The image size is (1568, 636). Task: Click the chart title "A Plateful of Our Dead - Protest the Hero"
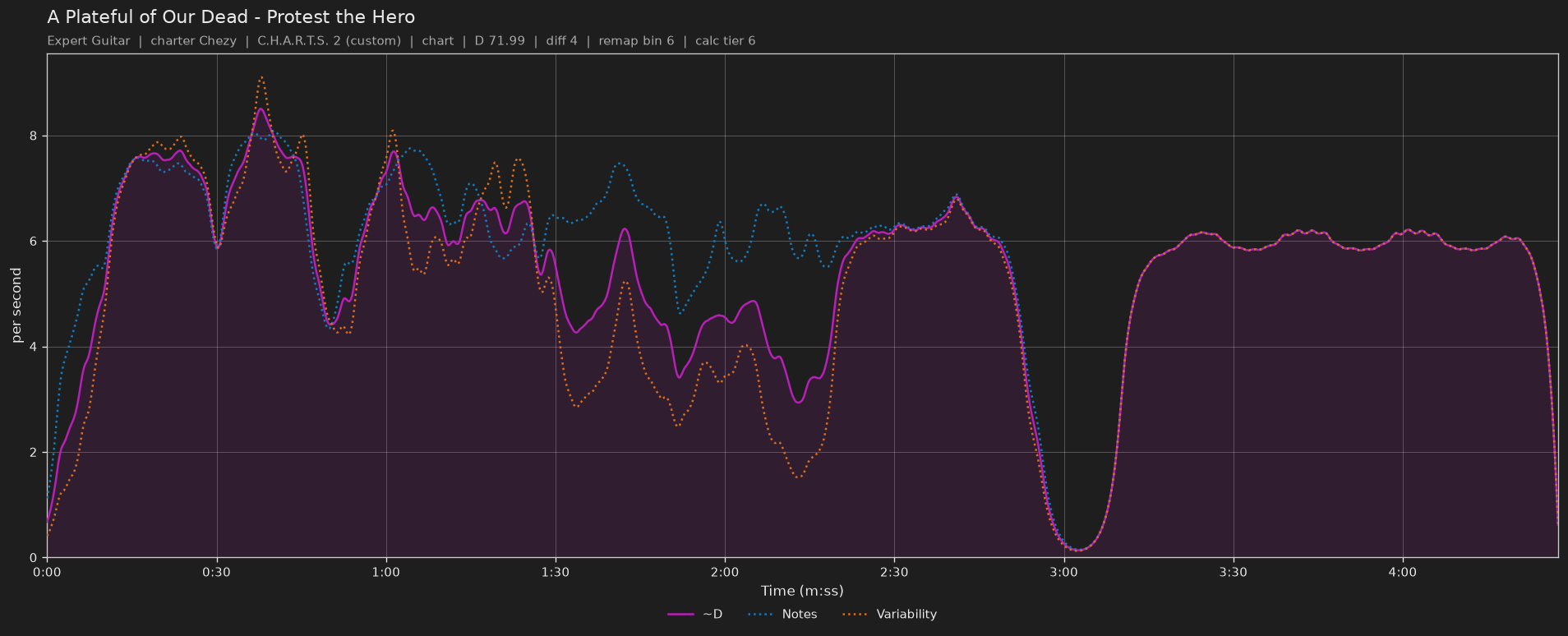[231, 17]
